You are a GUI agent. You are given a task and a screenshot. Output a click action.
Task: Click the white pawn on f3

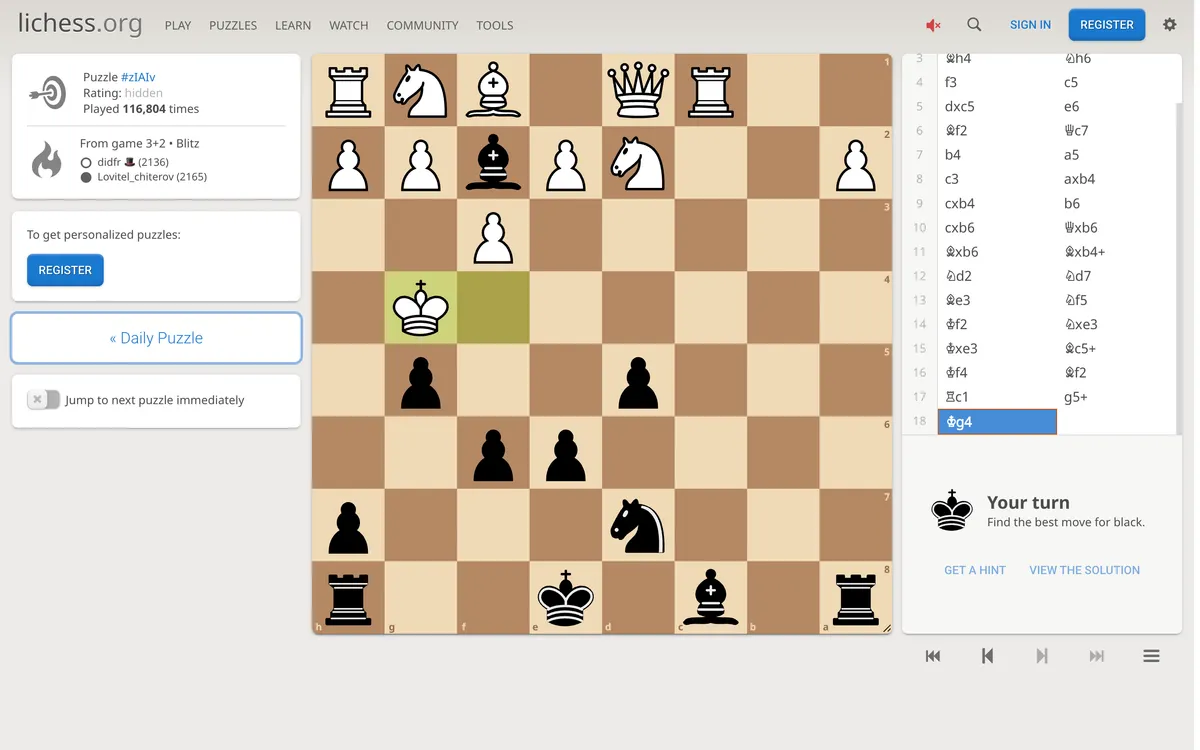point(493,235)
